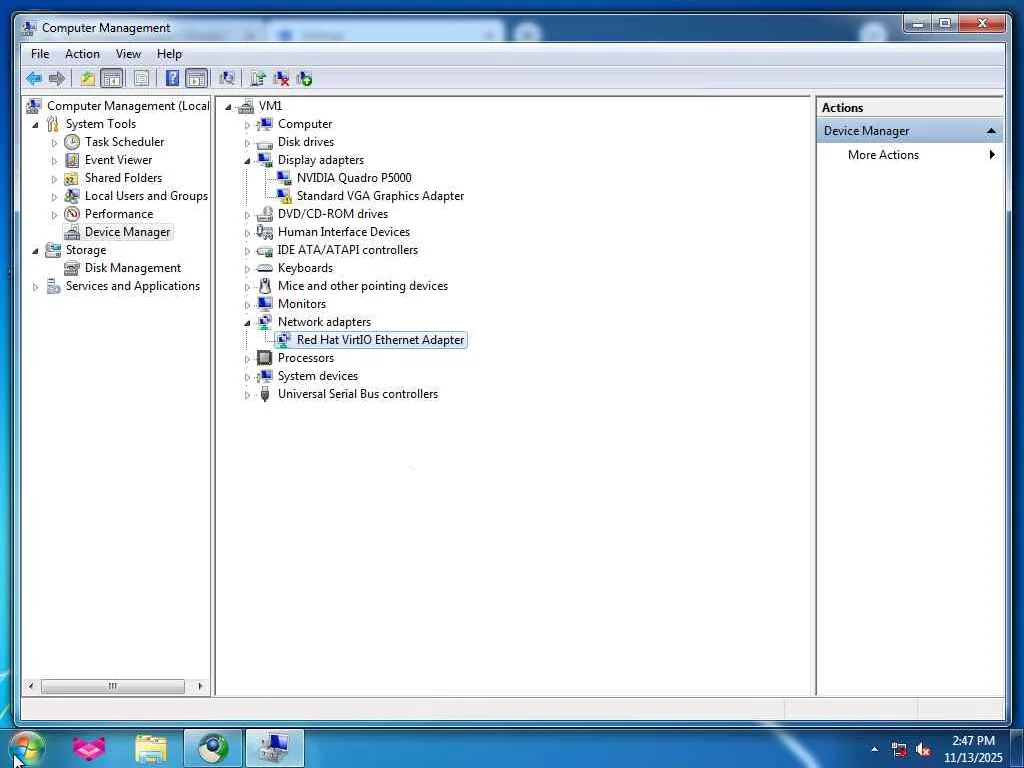The width and height of the screenshot is (1024, 768).
Task: Expand the Task Scheduler node
Action: 54,142
